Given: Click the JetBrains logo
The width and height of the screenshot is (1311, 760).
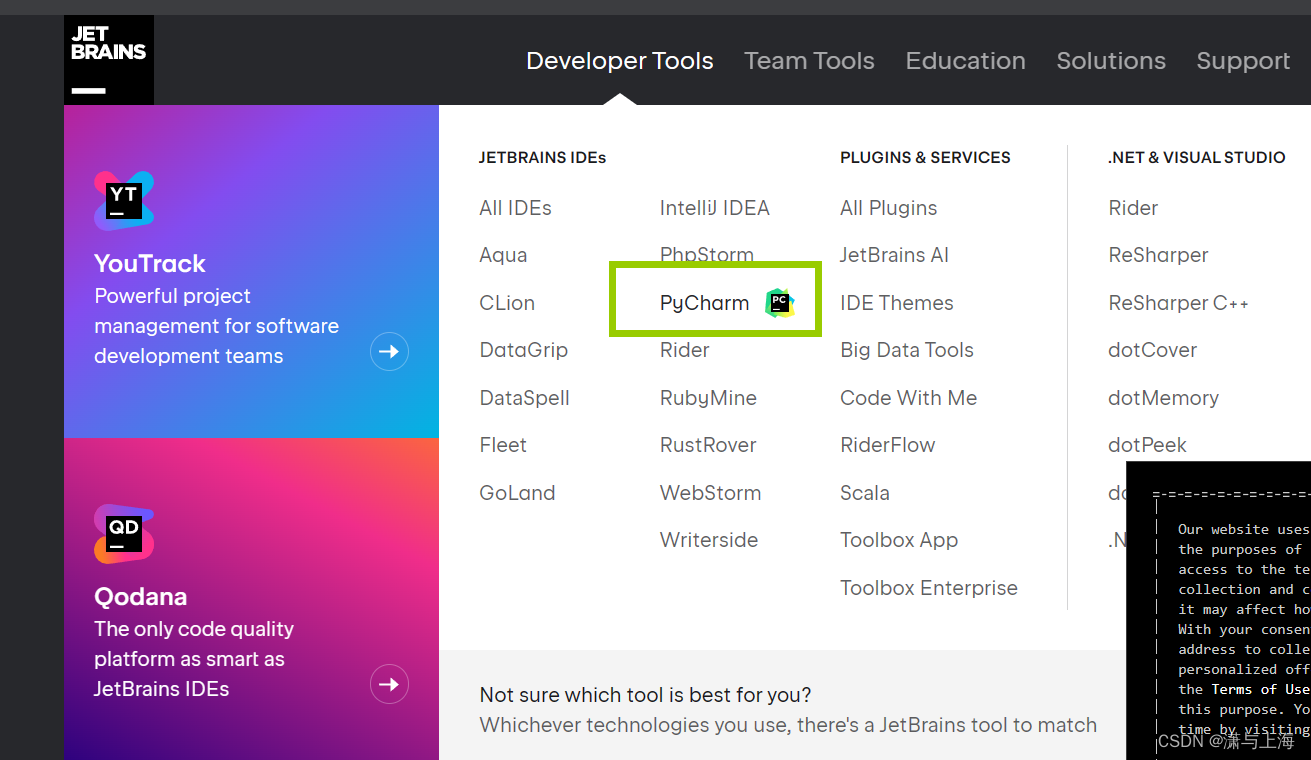Looking at the screenshot, I should pos(109,60).
